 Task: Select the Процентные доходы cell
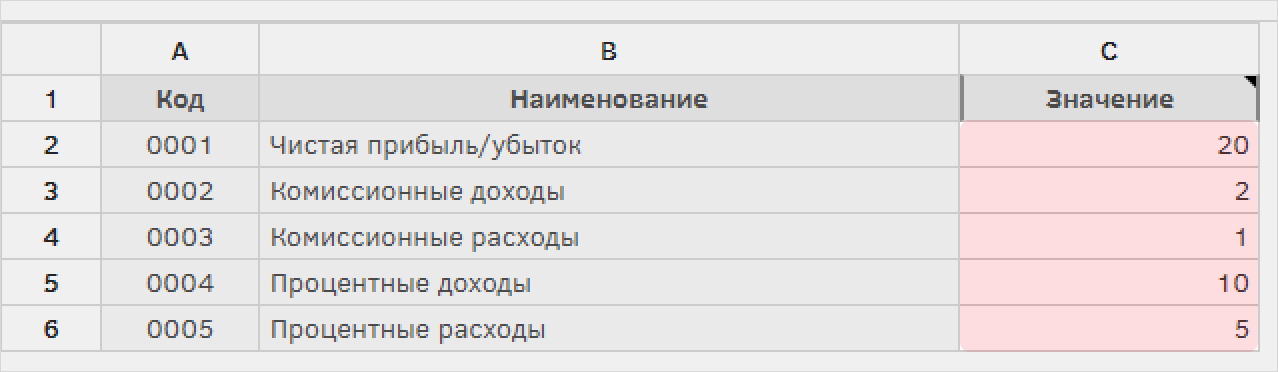(x=609, y=284)
